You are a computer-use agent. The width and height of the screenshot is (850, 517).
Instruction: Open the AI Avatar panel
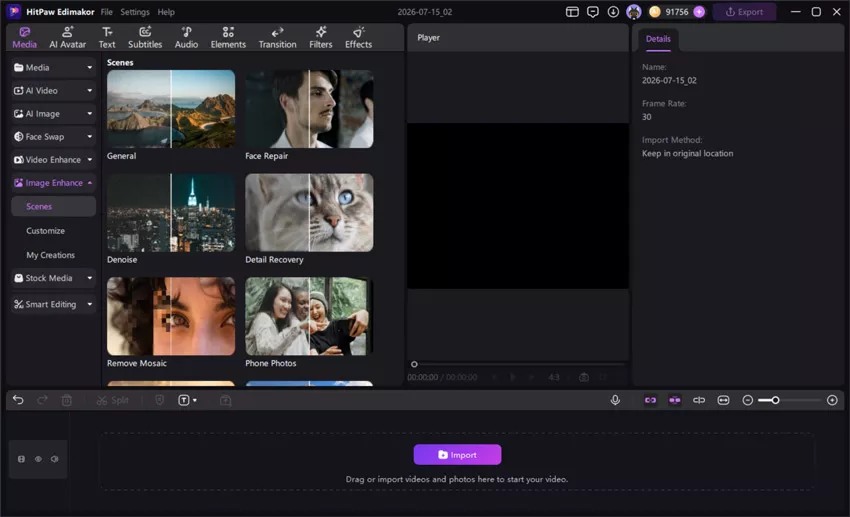(67, 37)
